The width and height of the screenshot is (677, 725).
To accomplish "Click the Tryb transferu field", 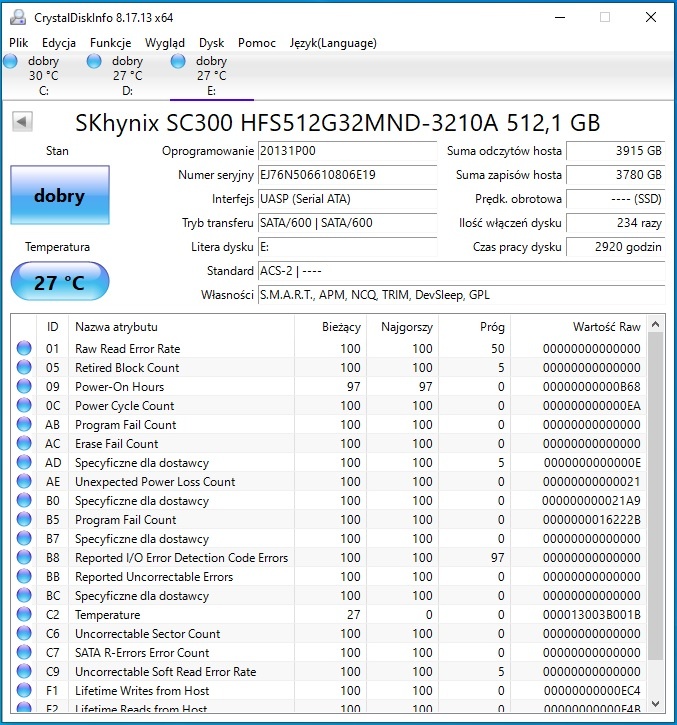I will point(347,223).
